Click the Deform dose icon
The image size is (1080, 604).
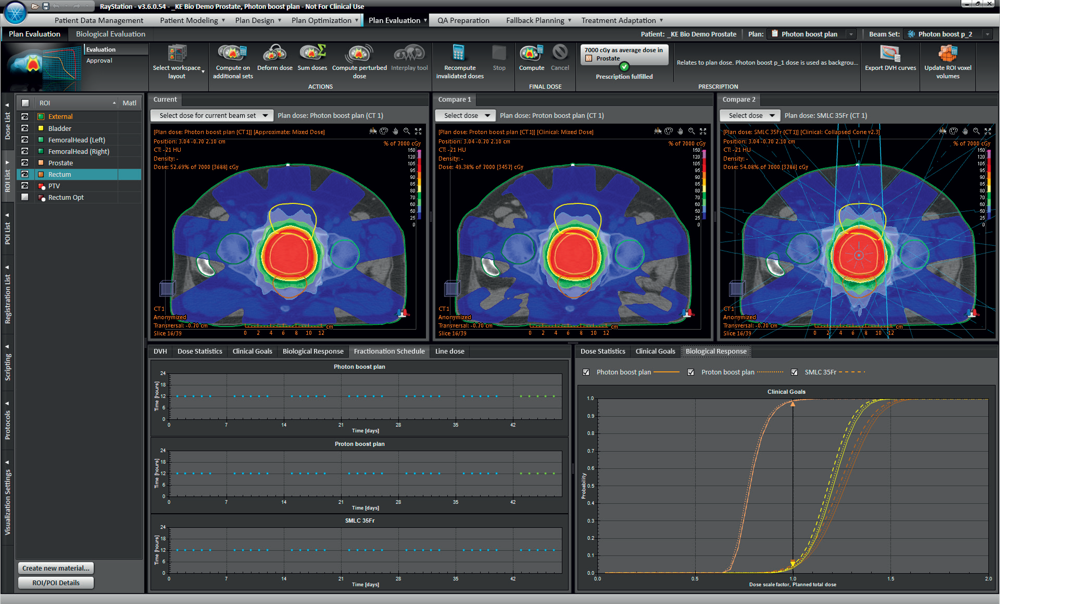coord(274,53)
